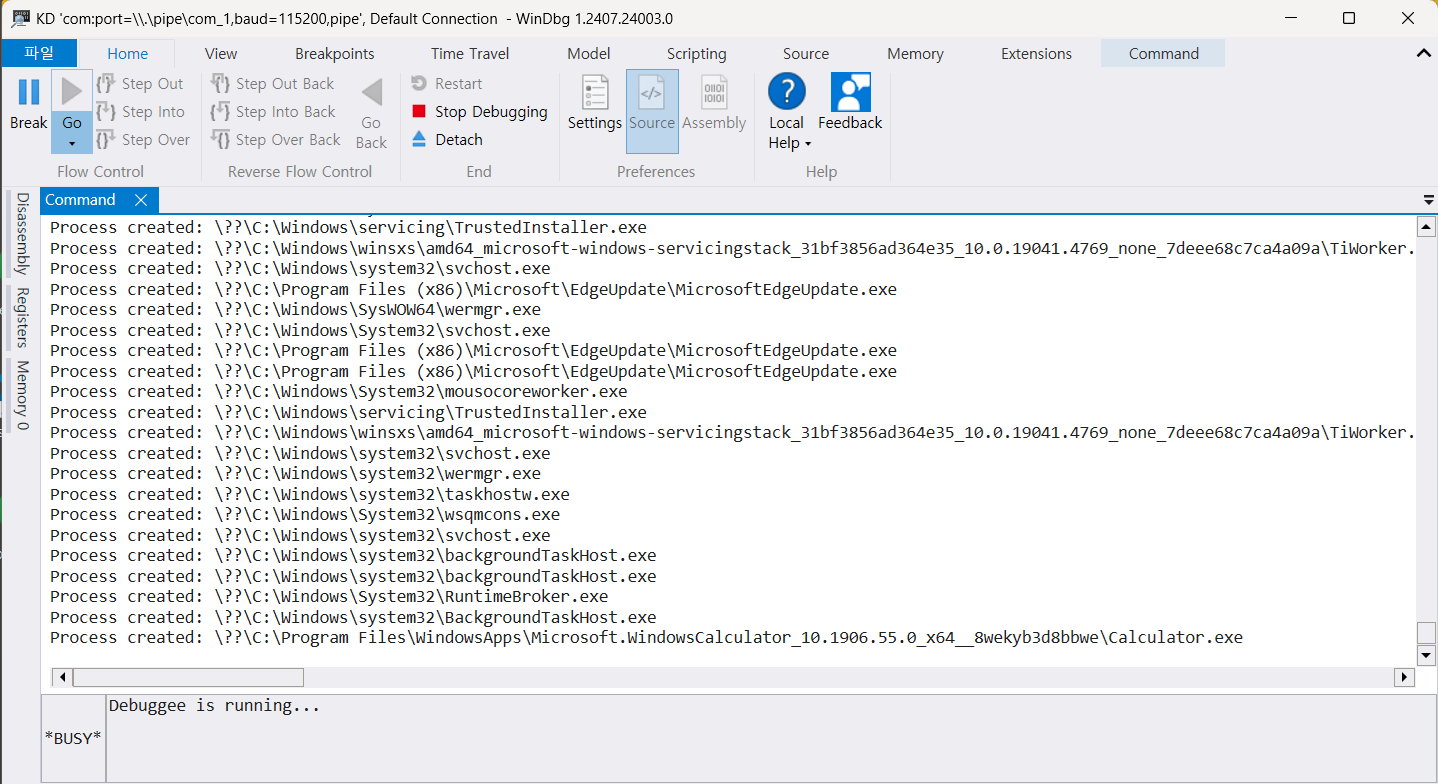1438x784 pixels.
Task: Open the 파일 file menu
Action: click(x=38, y=53)
